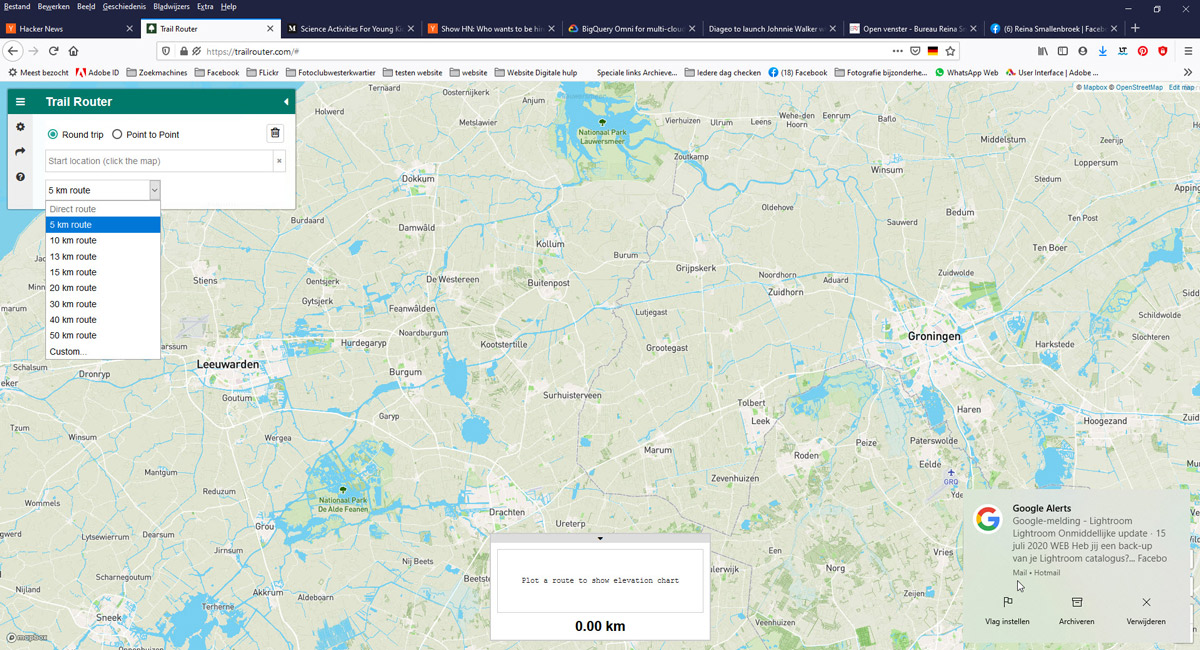Choose the Custom... route option
The width and height of the screenshot is (1200, 650).
coord(103,351)
